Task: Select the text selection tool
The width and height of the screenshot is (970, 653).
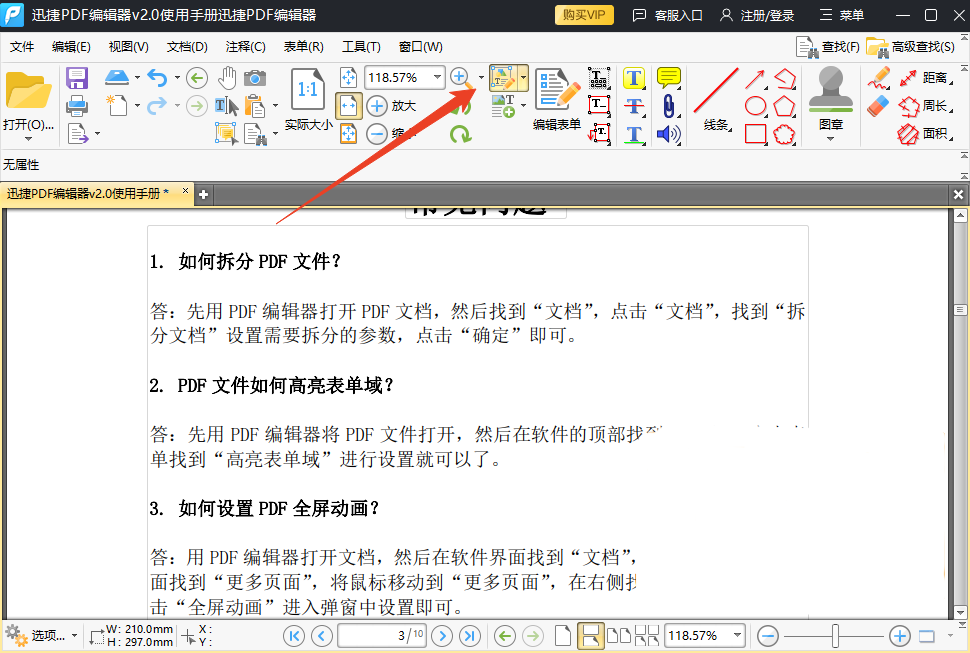Action: click(x=226, y=106)
